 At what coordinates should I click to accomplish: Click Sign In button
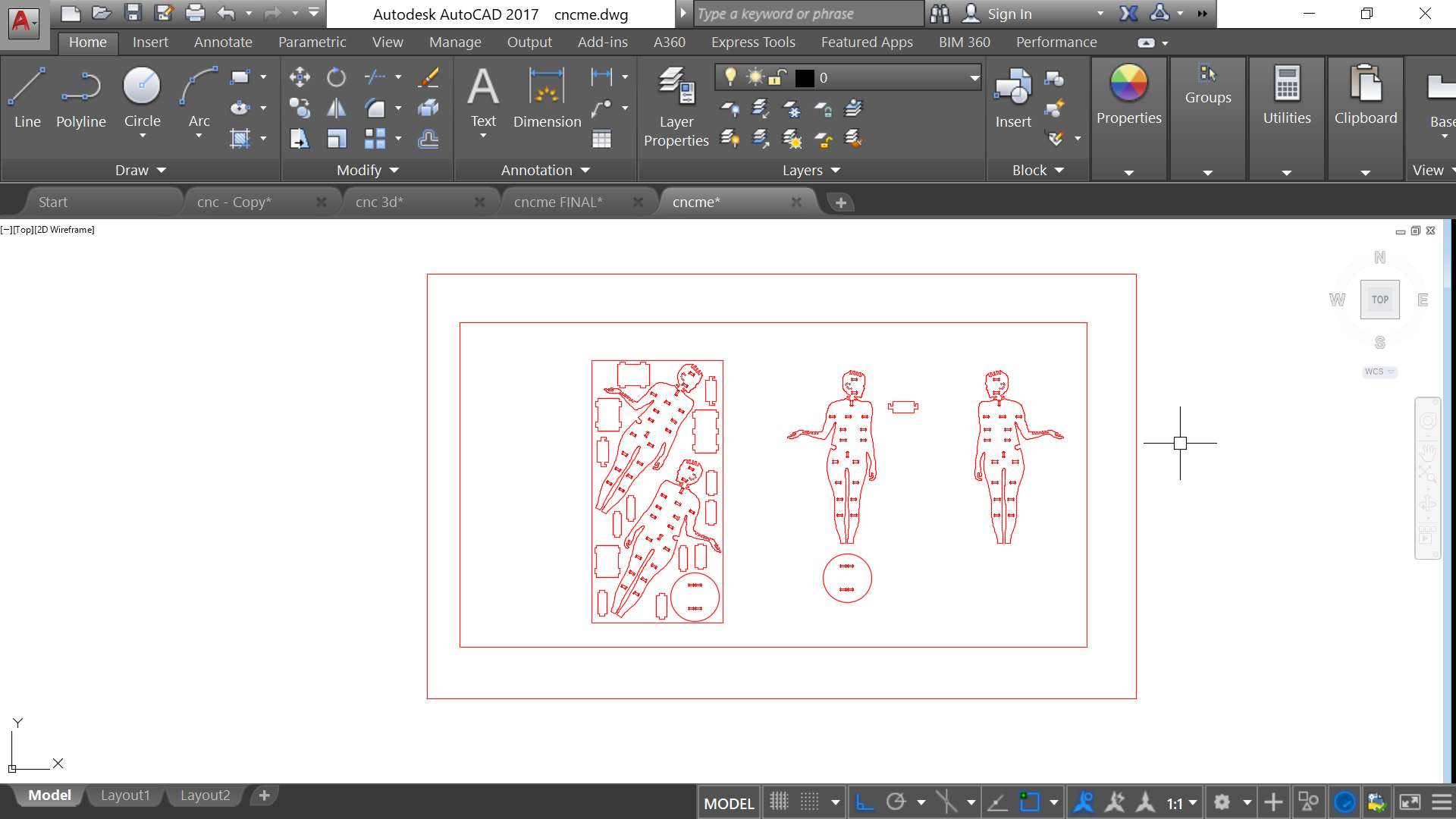click(x=1009, y=14)
